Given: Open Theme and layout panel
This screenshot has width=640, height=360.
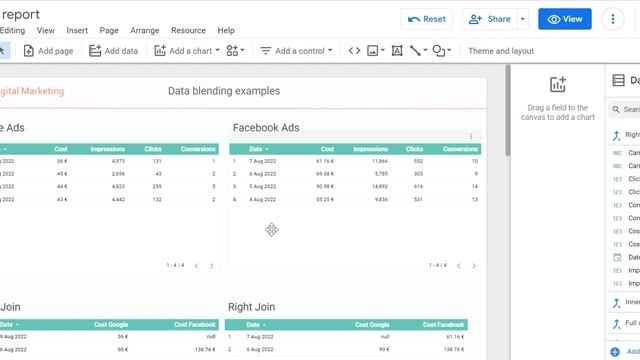Looking at the screenshot, I should pos(501,51).
